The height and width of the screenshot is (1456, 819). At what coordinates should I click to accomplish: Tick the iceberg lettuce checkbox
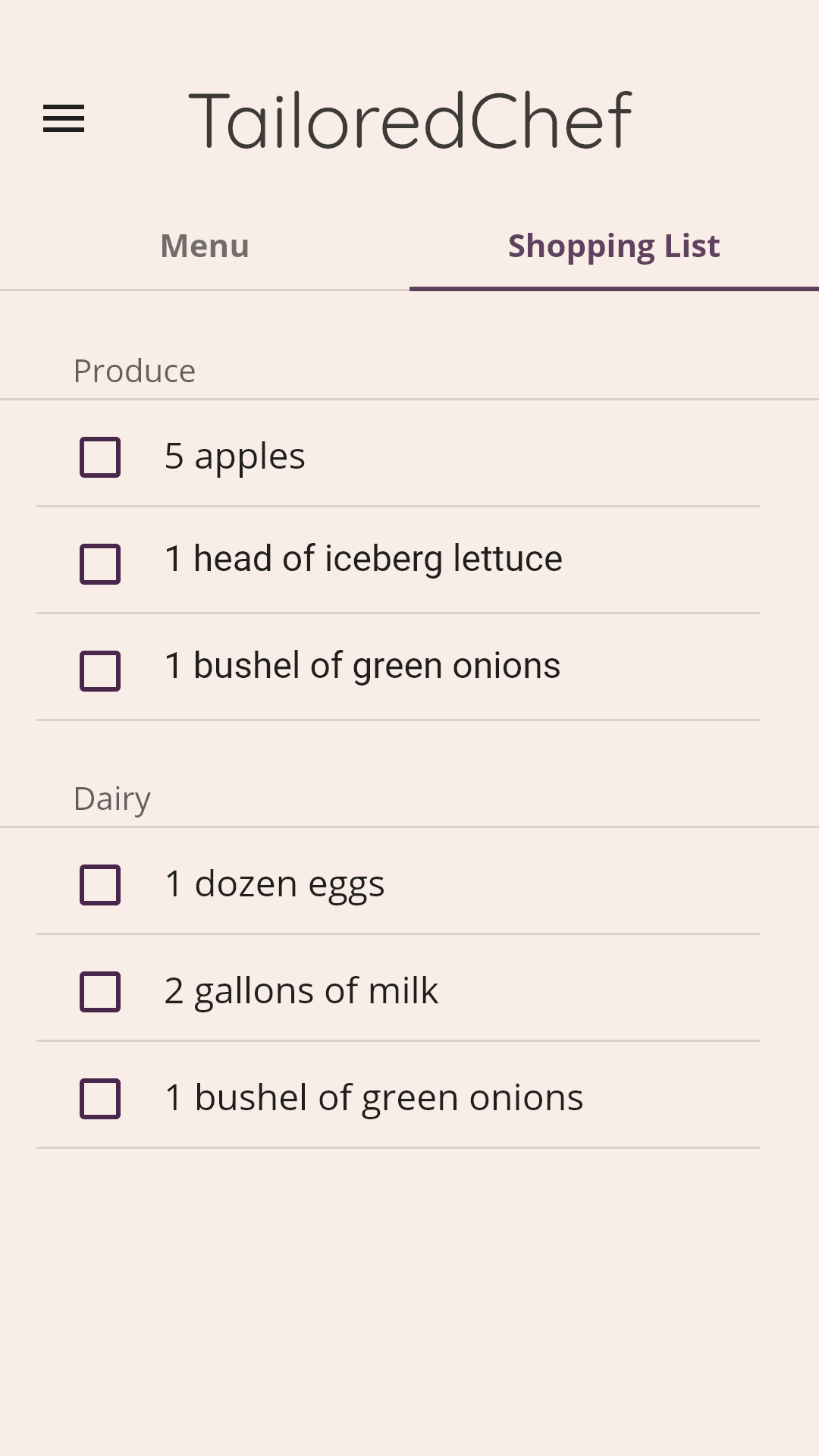[100, 564]
